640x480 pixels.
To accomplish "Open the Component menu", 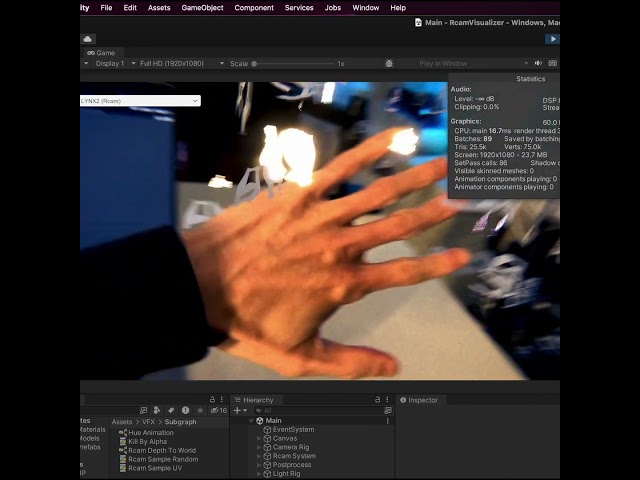I will [x=254, y=8].
